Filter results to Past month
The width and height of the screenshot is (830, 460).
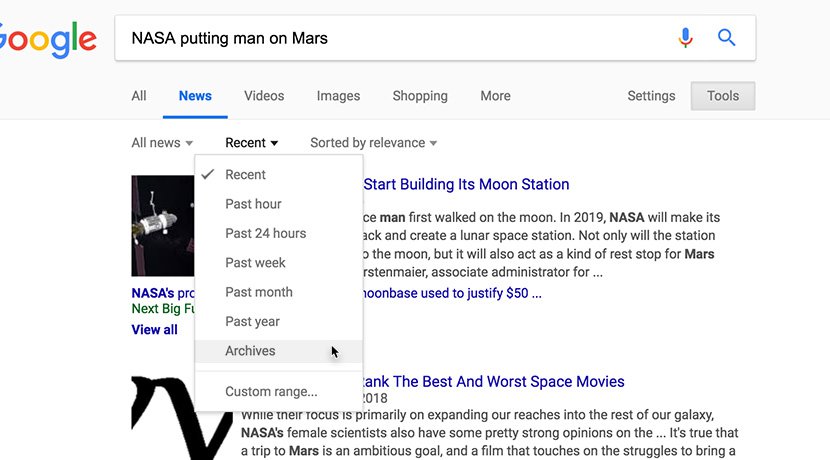(278, 292)
